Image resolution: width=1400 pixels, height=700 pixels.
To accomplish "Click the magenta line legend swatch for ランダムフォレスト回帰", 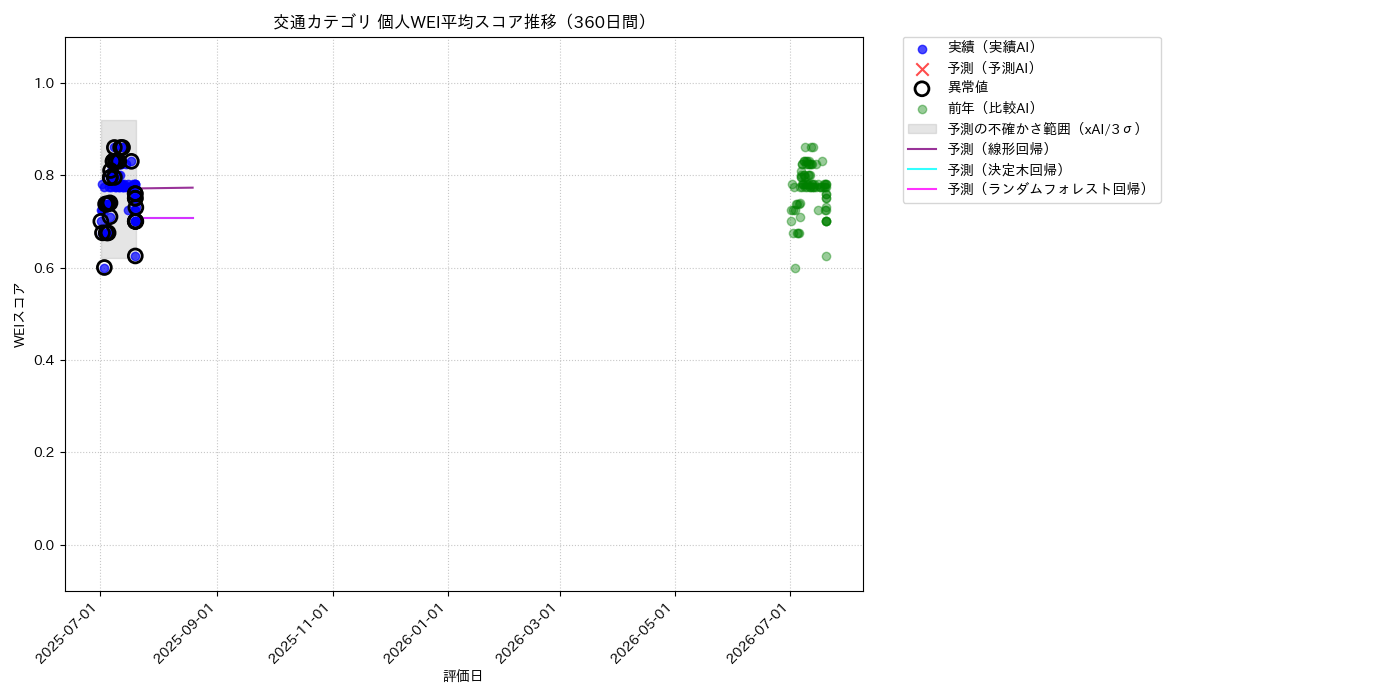I will 922,189.
